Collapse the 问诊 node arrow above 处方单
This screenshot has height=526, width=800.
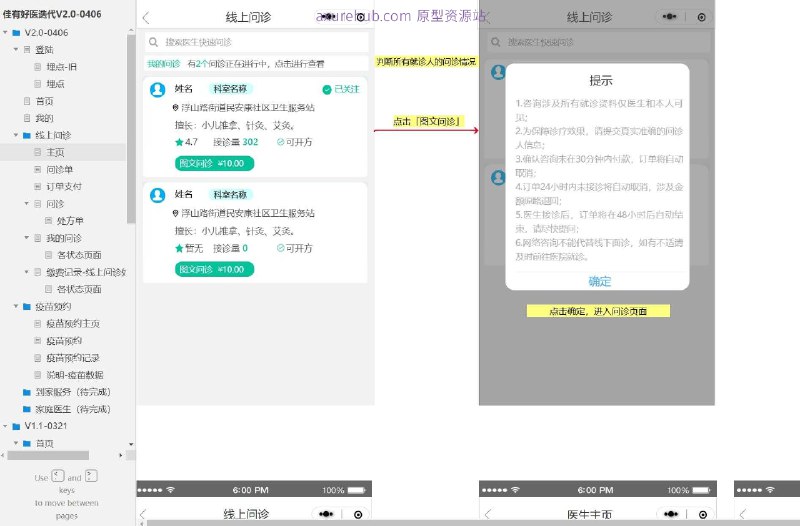pyautogui.click(x=27, y=204)
